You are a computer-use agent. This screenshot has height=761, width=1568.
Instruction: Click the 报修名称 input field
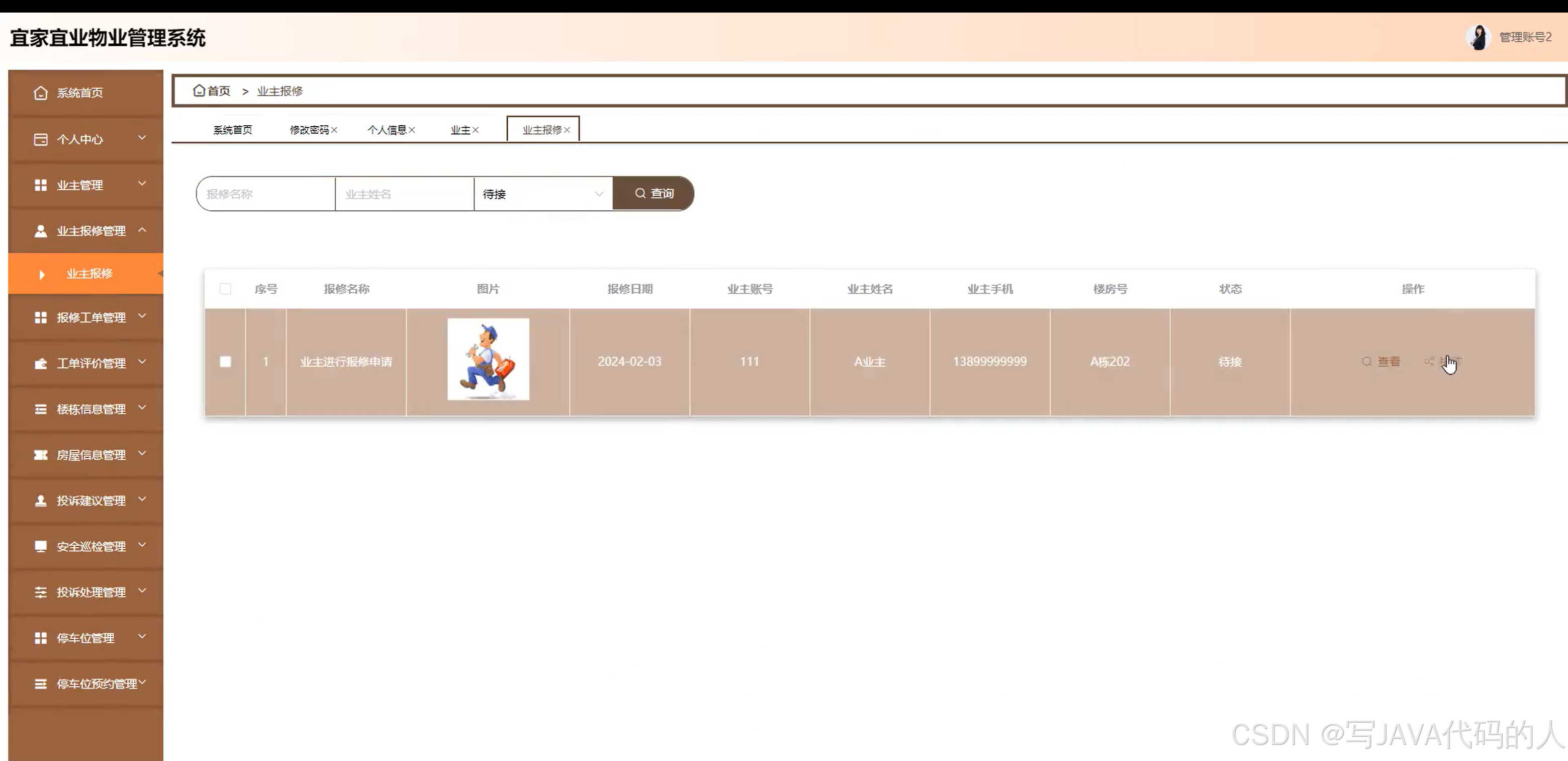[x=266, y=194]
